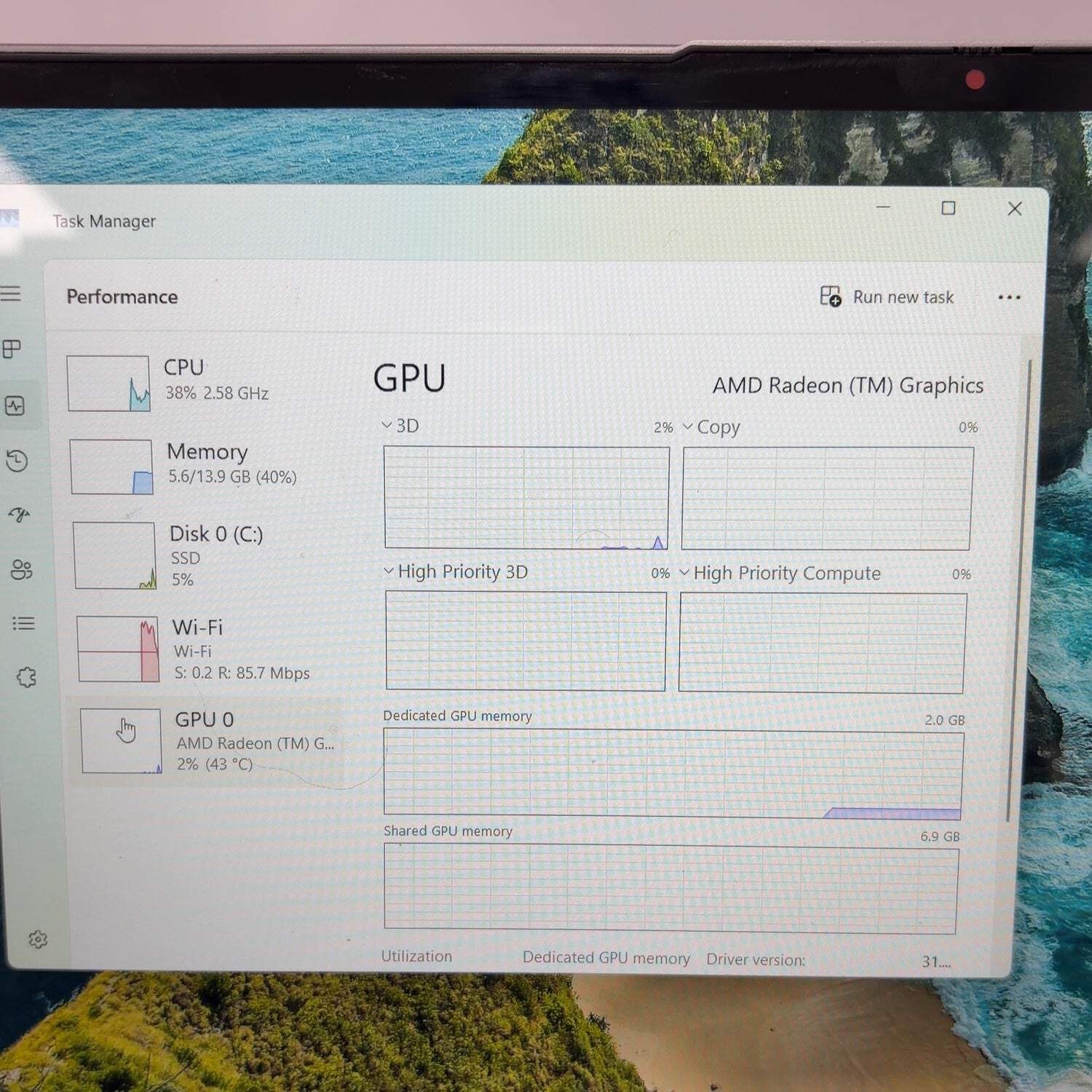Click the 3D engine graph

[526, 498]
